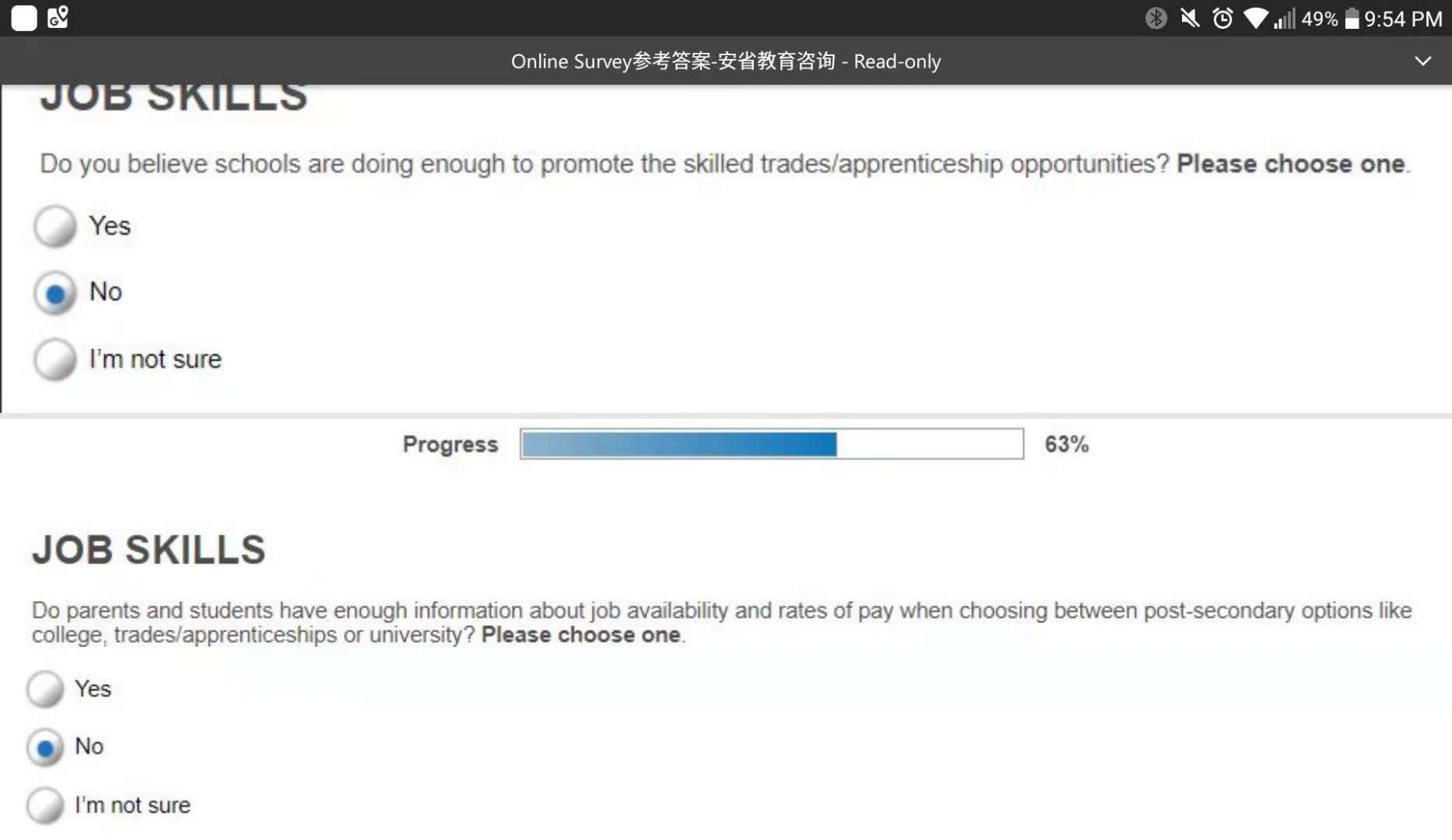This screenshot has width=1452, height=840.
Task: Tap the alarm clock status icon
Action: click(x=1222, y=18)
